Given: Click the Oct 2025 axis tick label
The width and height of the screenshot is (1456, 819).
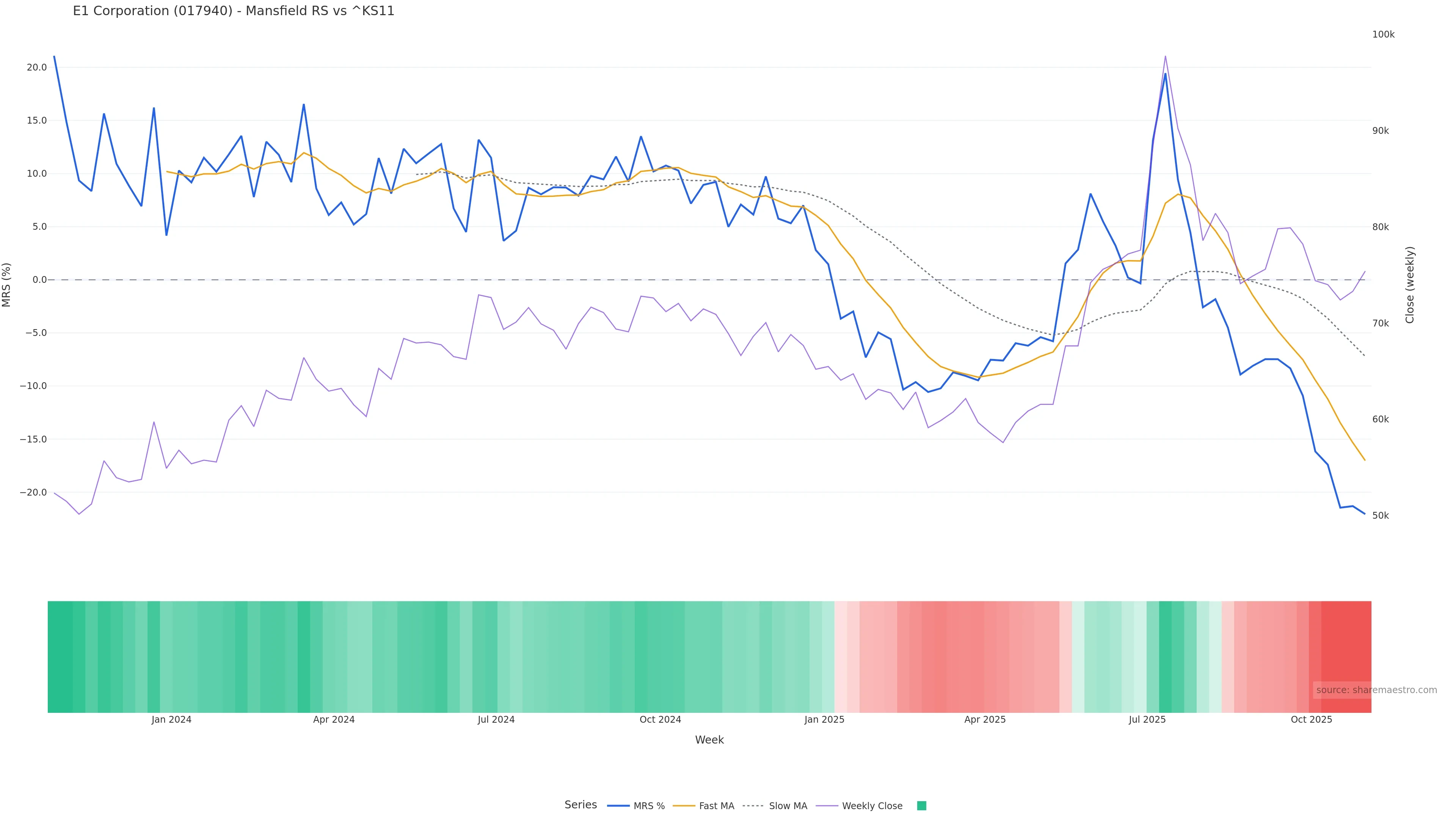Looking at the screenshot, I should (1311, 720).
